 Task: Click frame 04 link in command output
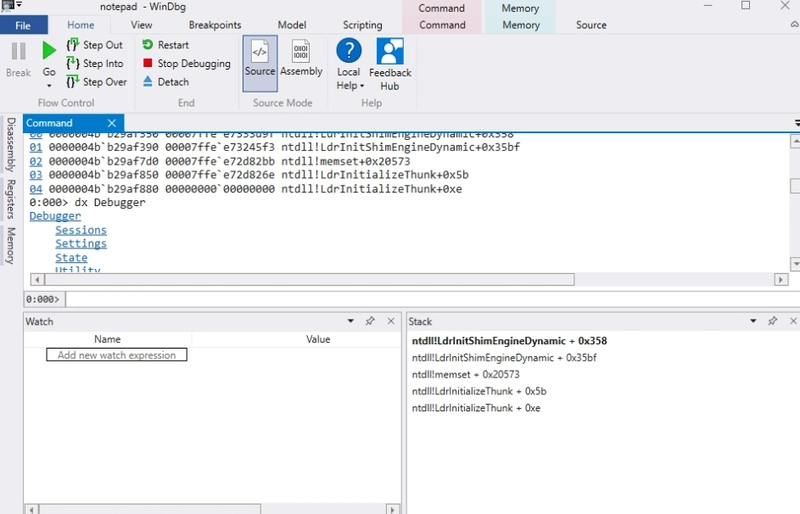click(x=36, y=189)
